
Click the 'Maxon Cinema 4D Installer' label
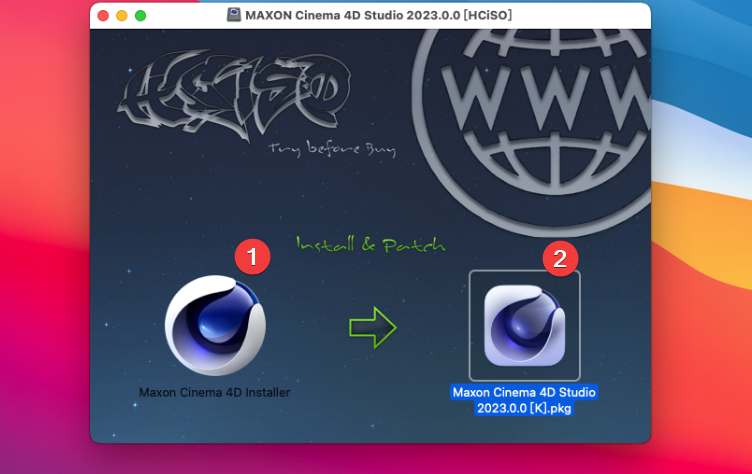click(x=214, y=392)
